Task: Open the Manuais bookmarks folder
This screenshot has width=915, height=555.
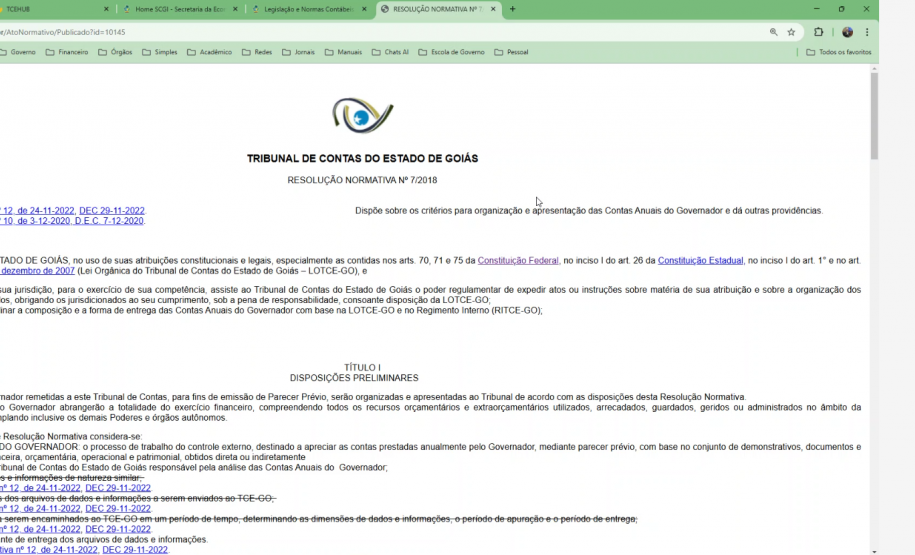Action: [x=344, y=52]
